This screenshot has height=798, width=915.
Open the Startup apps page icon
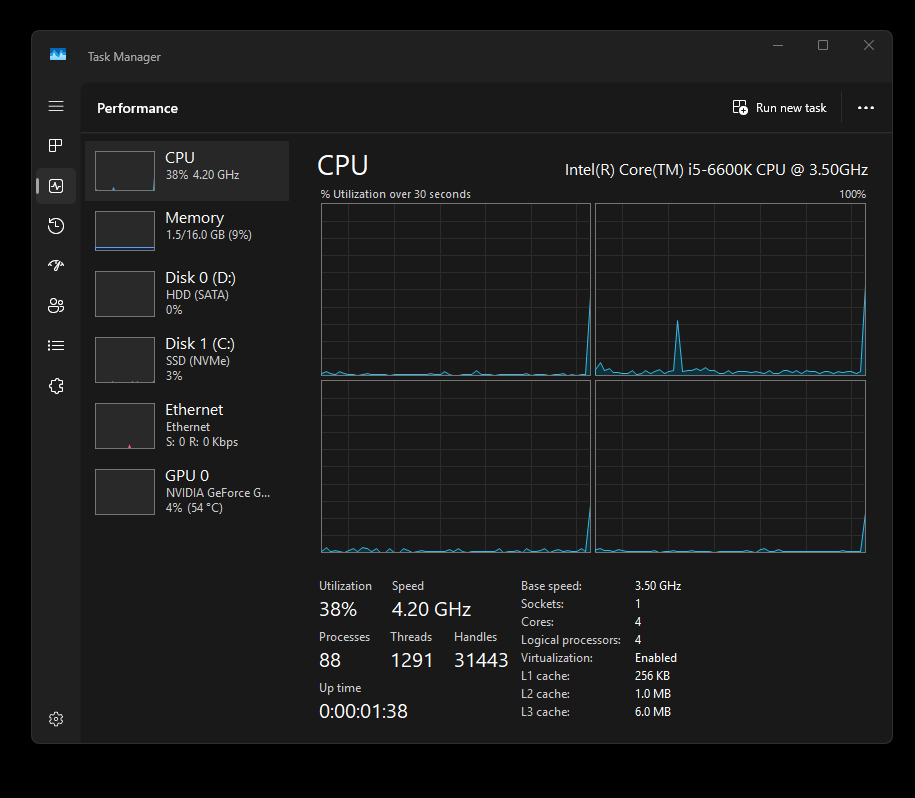click(x=56, y=265)
